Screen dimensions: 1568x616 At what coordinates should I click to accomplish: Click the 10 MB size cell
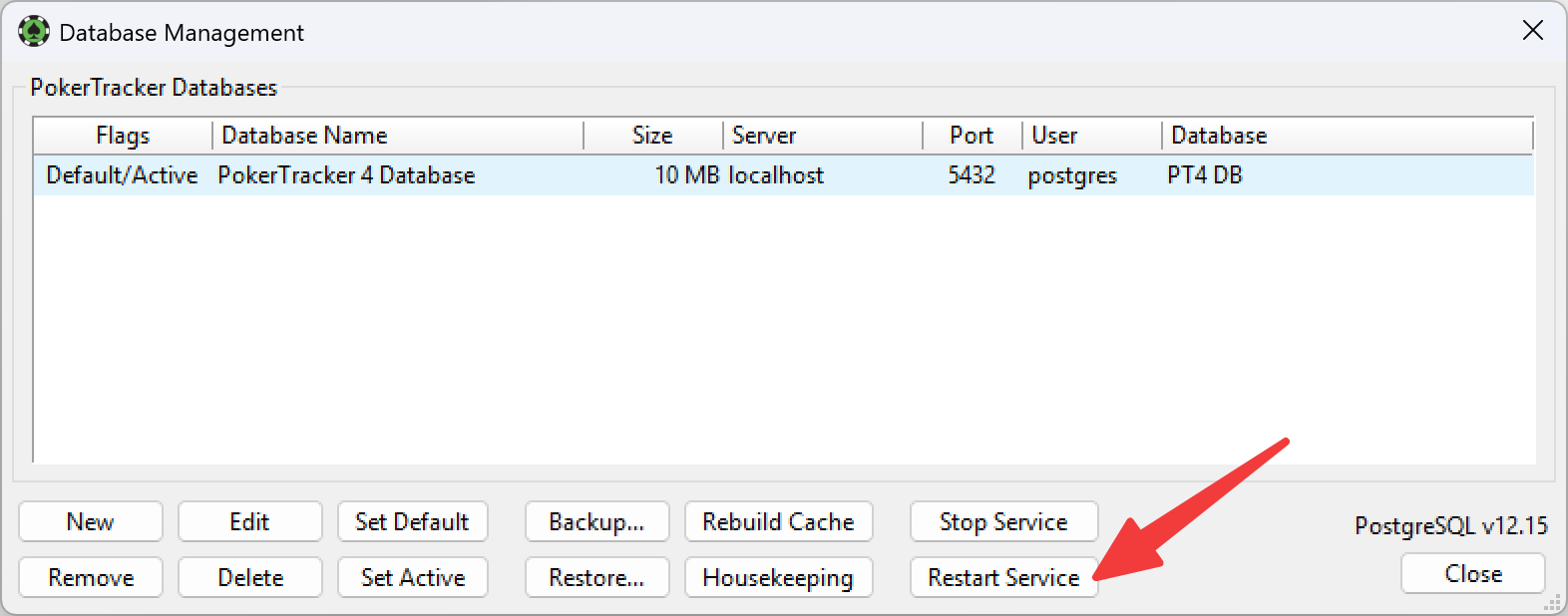click(x=687, y=175)
